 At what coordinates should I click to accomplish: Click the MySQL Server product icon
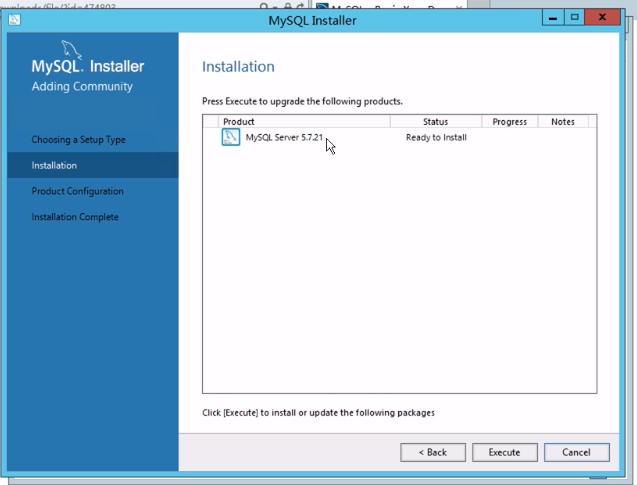pyautogui.click(x=231, y=137)
